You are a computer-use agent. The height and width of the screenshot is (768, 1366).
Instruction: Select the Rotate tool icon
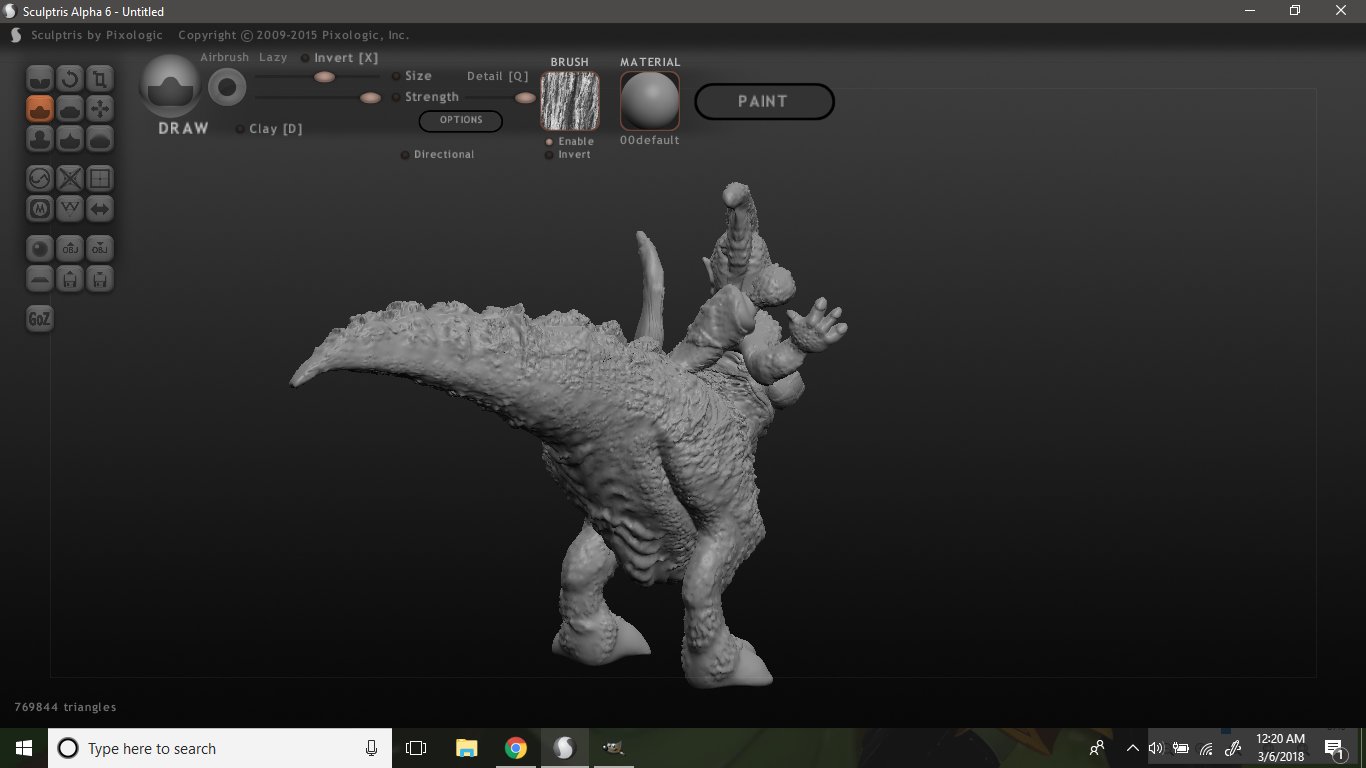(69, 78)
